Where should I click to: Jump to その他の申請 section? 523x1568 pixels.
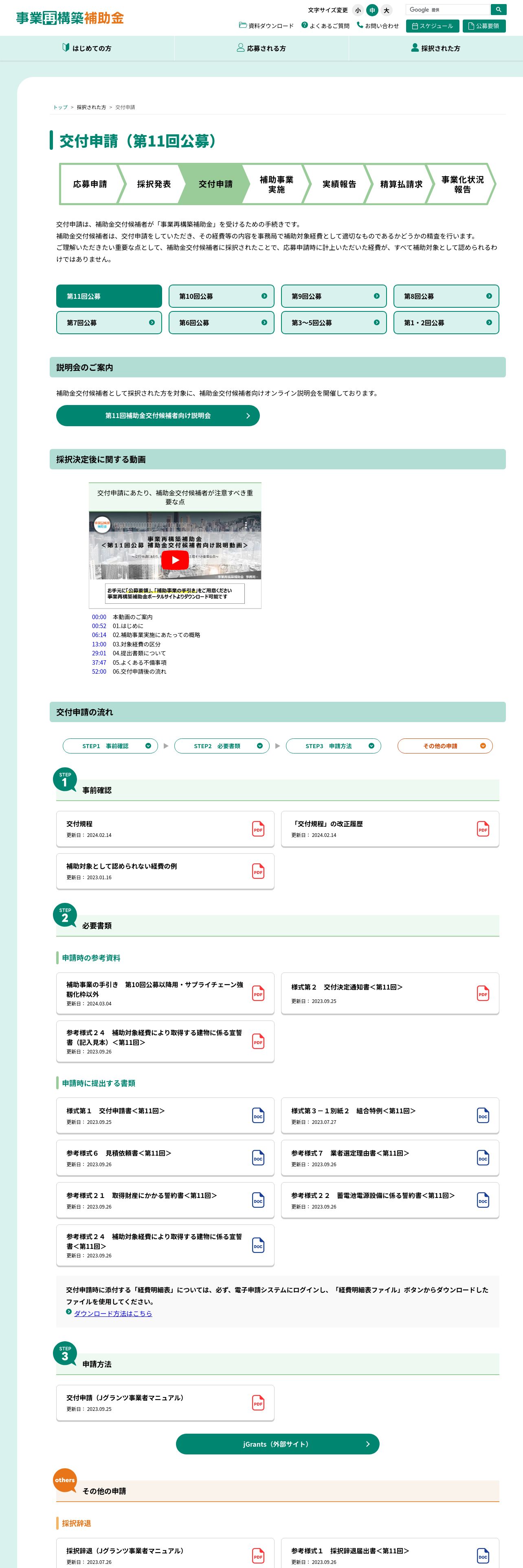(x=445, y=746)
